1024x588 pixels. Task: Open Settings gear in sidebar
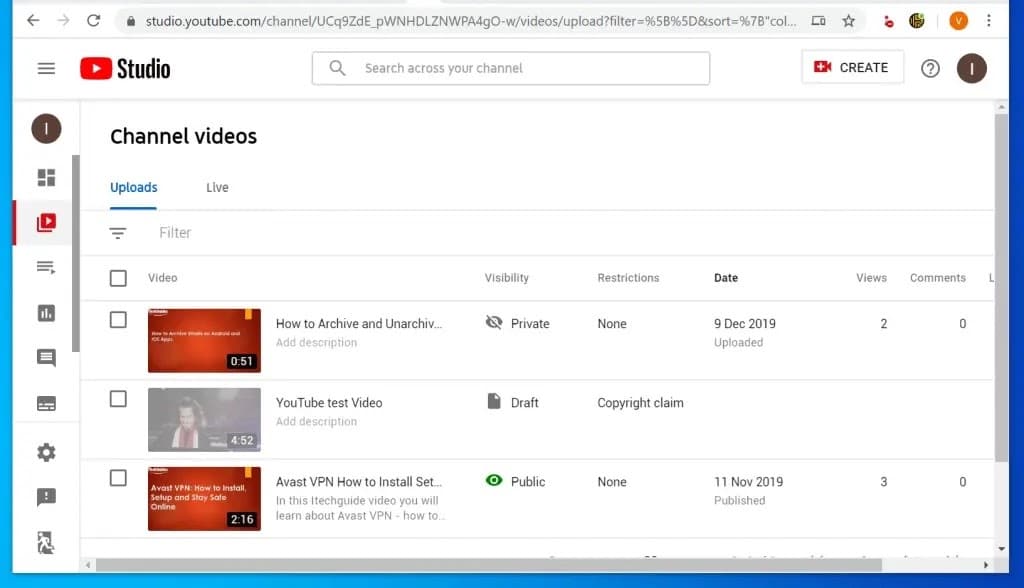[x=46, y=452]
